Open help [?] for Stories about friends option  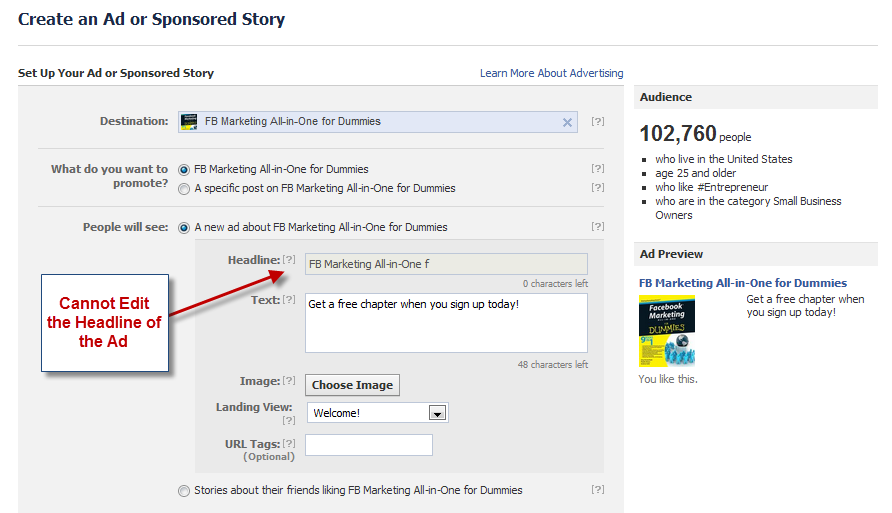coord(597,489)
